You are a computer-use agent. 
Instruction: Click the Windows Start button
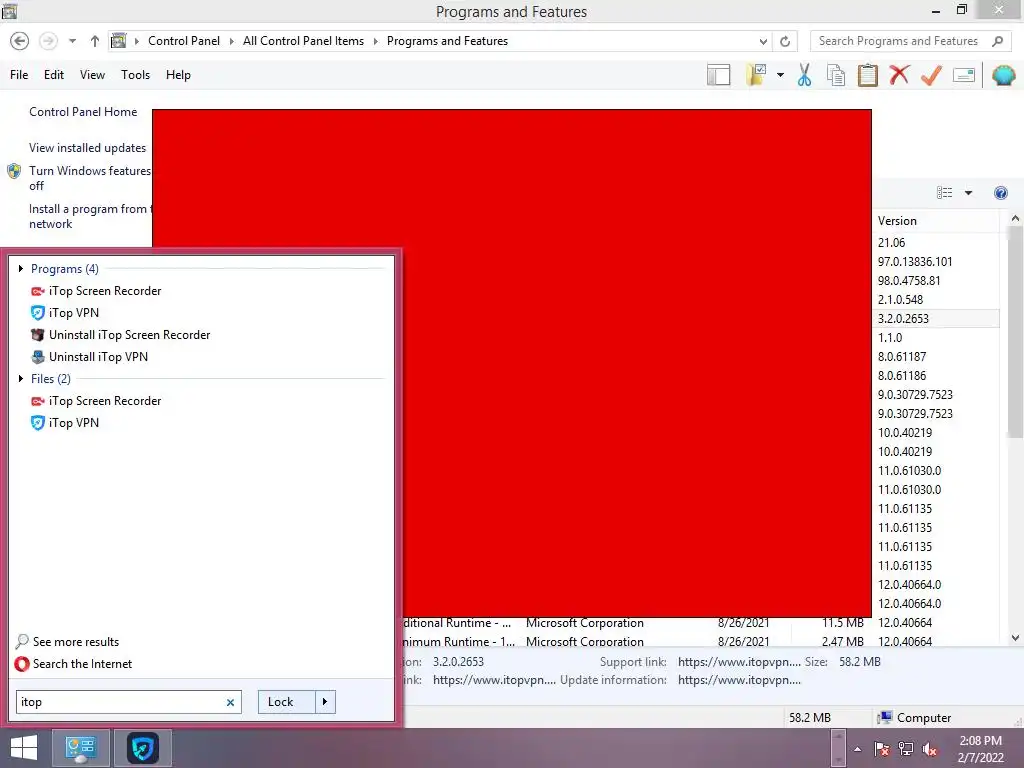click(24, 748)
